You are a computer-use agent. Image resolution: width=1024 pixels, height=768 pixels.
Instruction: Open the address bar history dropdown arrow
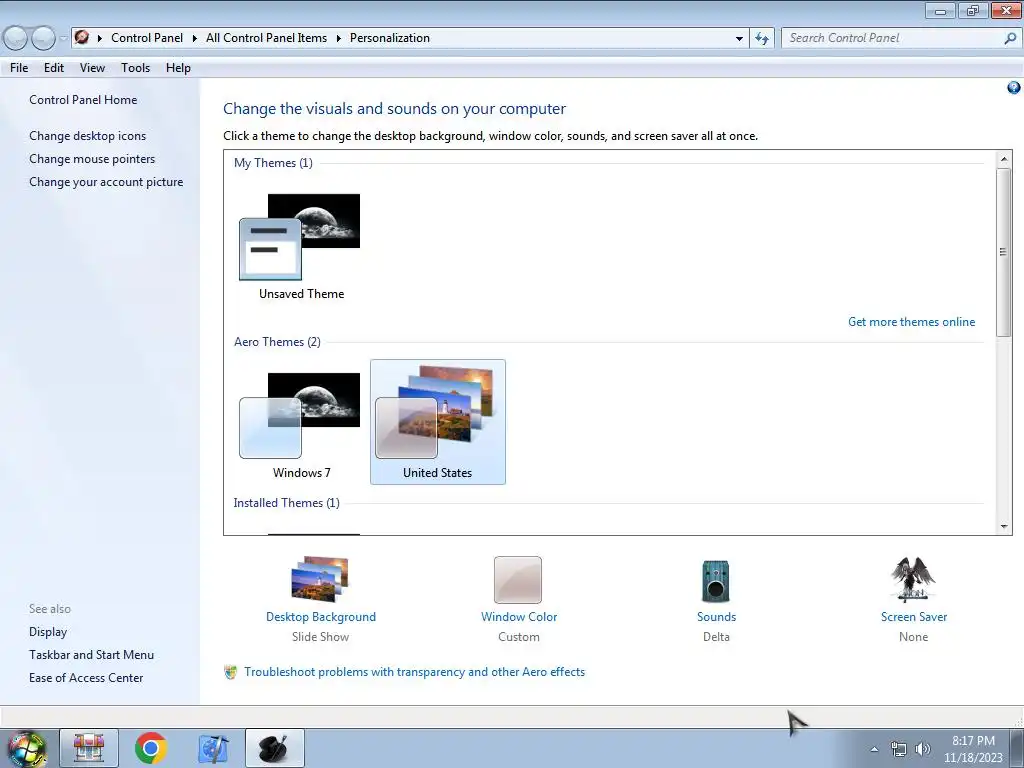(x=739, y=39)
